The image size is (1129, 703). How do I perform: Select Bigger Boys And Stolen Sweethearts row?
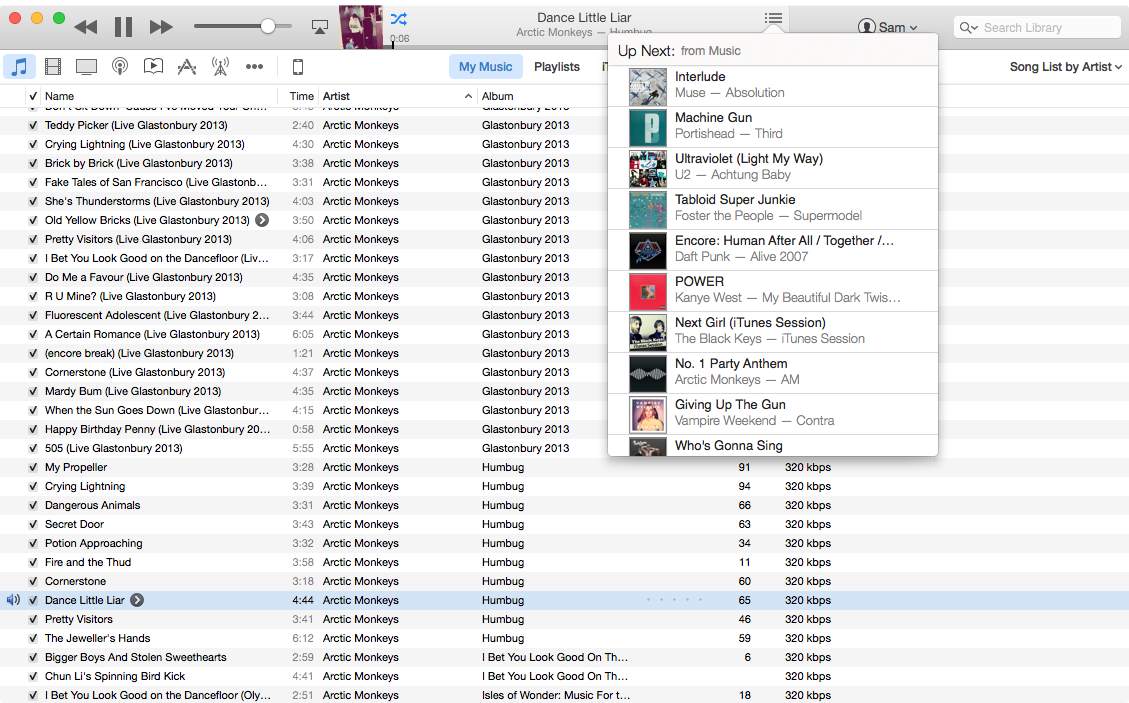coord(564,657)
